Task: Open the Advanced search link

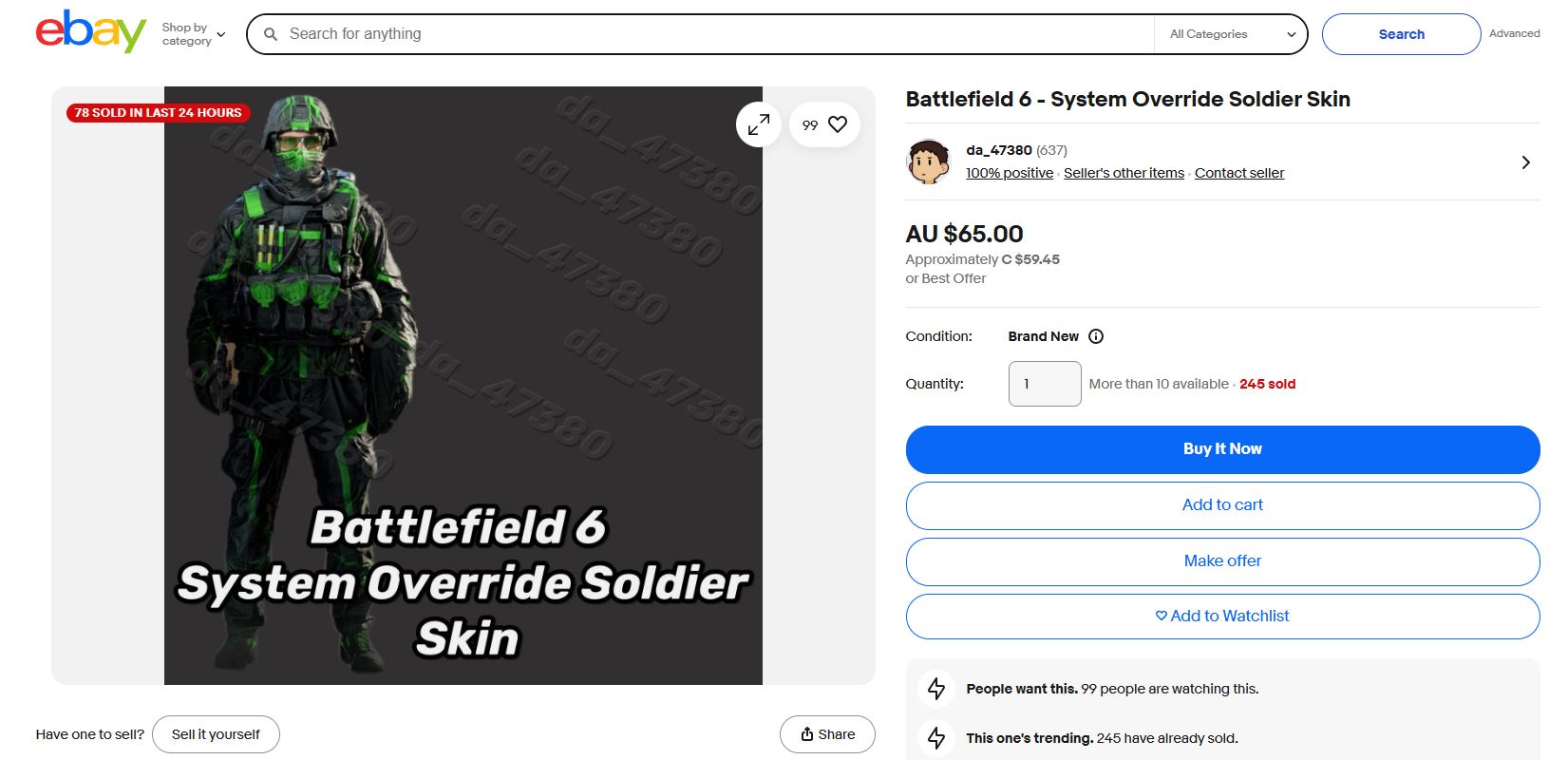Action: coord(1514,33)
